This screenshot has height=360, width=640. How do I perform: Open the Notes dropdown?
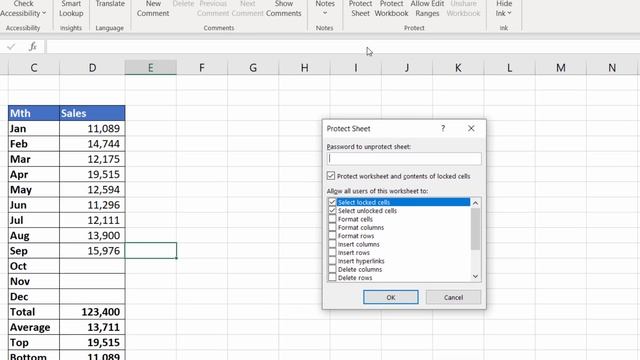pyautogui.click(x=325, y=9)
